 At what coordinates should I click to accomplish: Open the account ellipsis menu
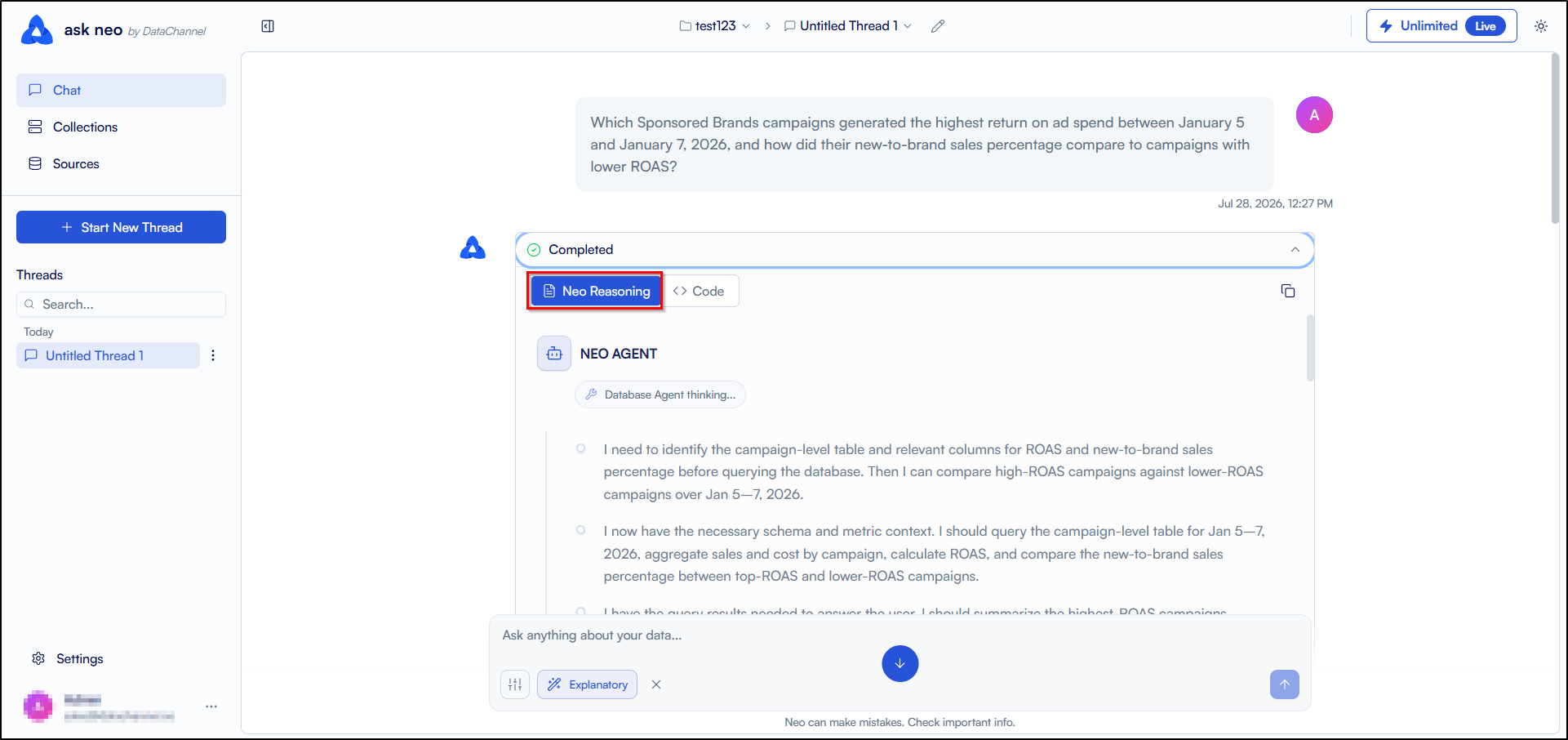[x=211, y=706]
